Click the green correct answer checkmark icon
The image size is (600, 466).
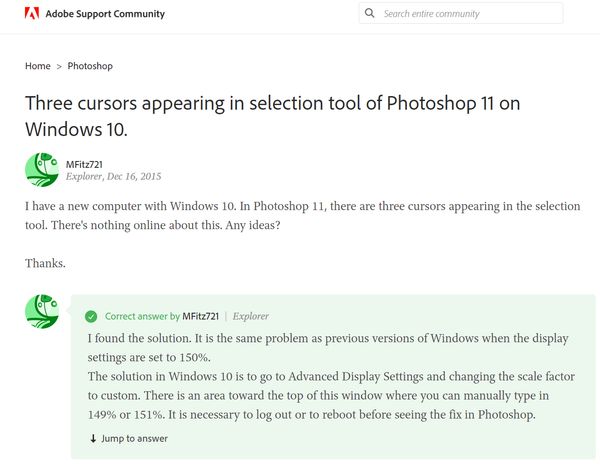pyautogui.click(x=91, y=316)
